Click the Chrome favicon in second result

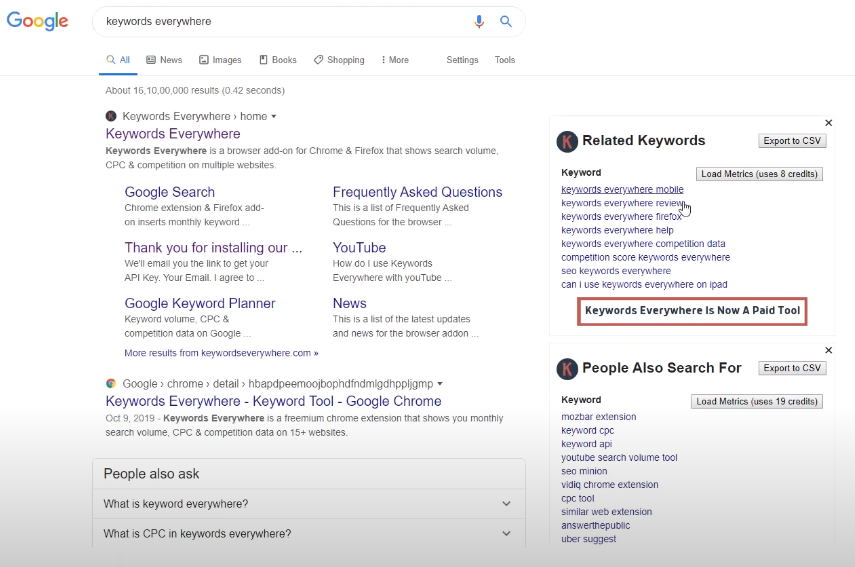111,383
